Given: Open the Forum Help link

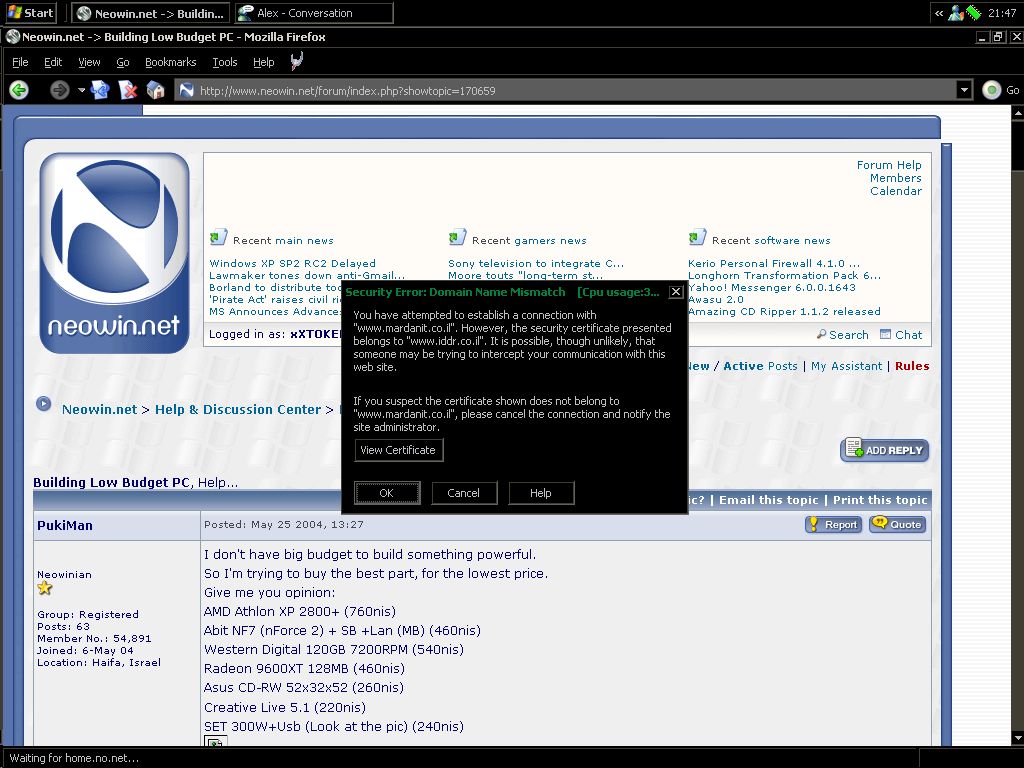Looking at the screenshot, I should 888,165.
